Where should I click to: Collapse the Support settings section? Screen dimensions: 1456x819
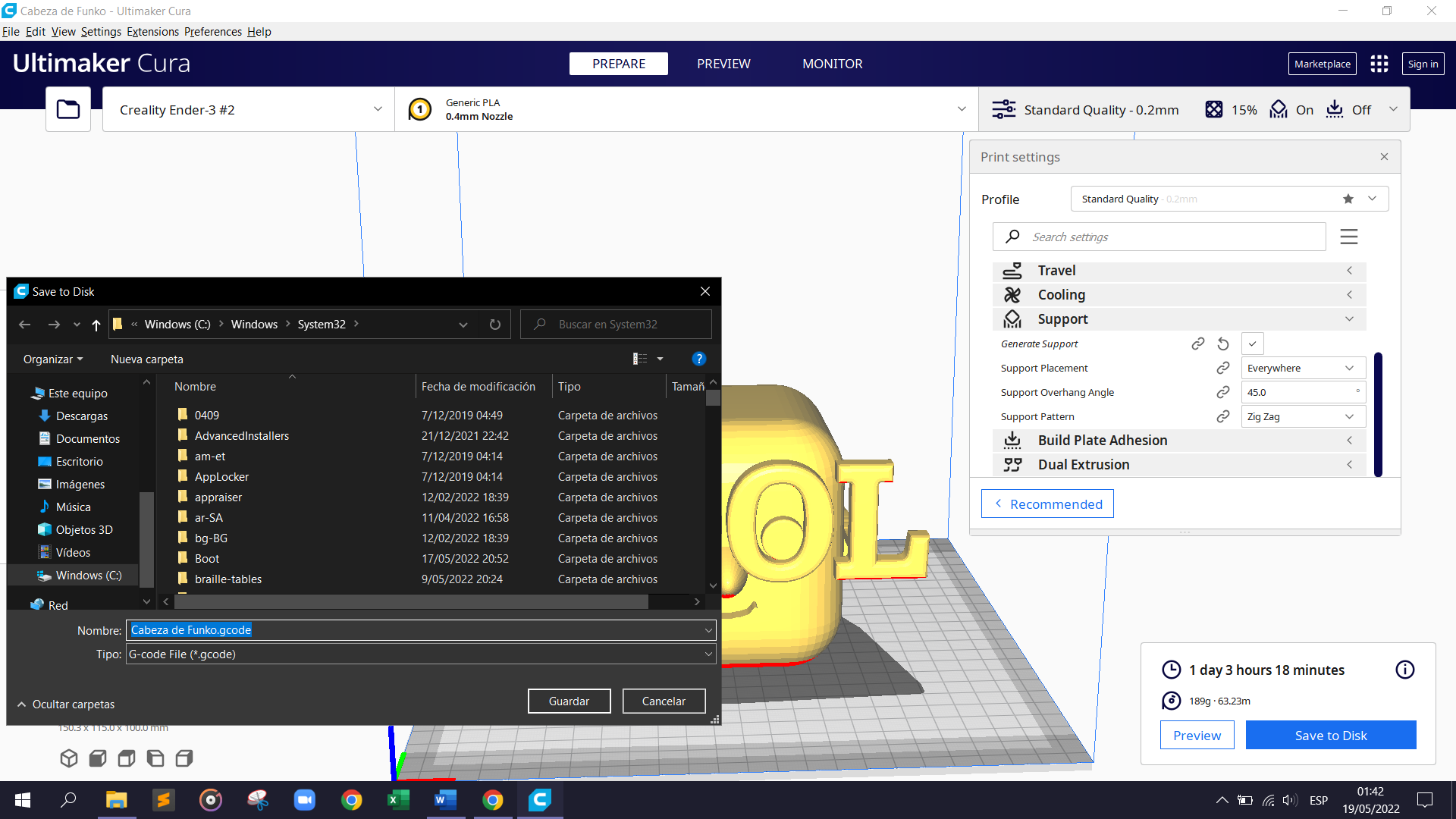coord(1179,319)
